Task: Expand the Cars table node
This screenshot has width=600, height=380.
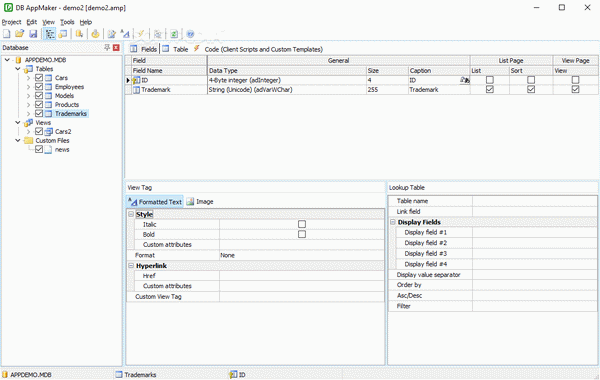Action: pos(28,78)
